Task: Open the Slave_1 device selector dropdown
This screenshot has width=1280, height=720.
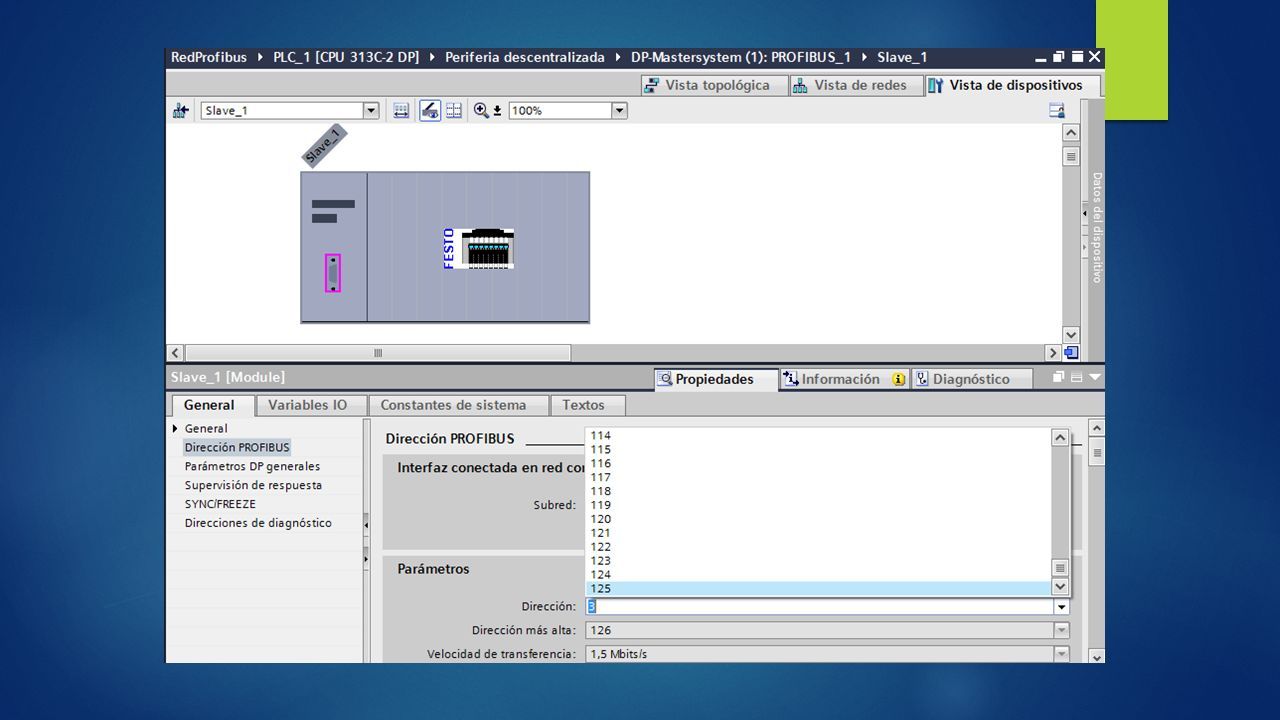Action: coord(371,111)
